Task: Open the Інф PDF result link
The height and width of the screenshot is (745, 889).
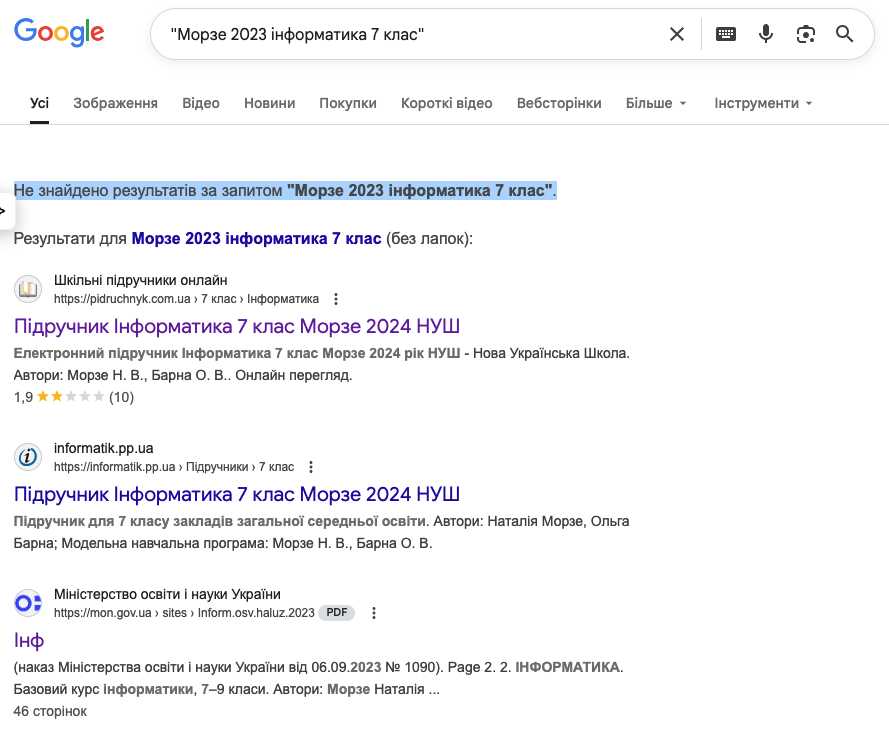Action: pos(29,640)
